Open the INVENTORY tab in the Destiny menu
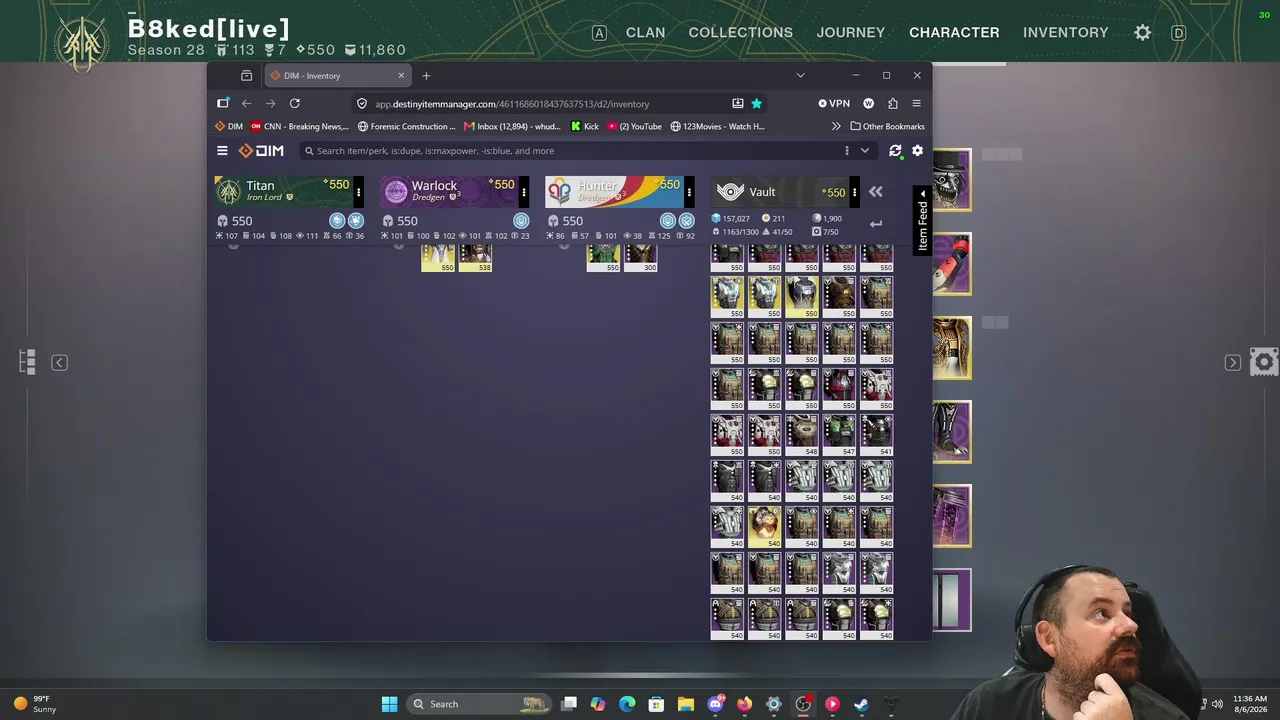The width and height of the screenshot is (1280, 720). pyautogui.click(x=1066, y=33)
